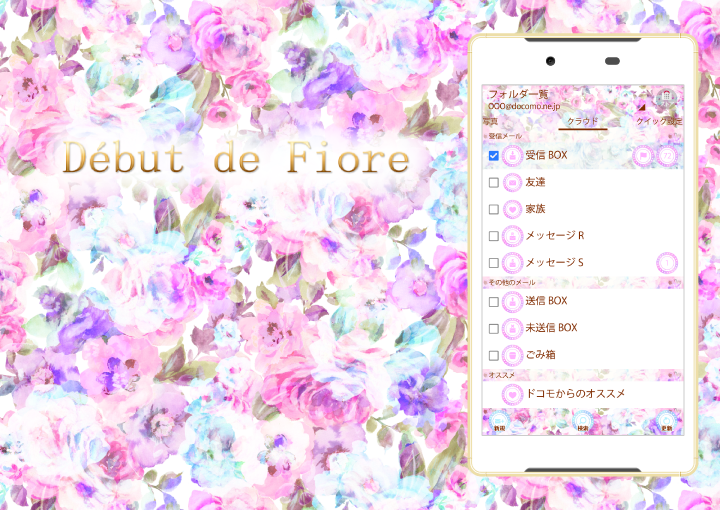Screen dimensions: 720x510
Task: Click the ごみ箱 trash folder icon
Action: [512, 355]
